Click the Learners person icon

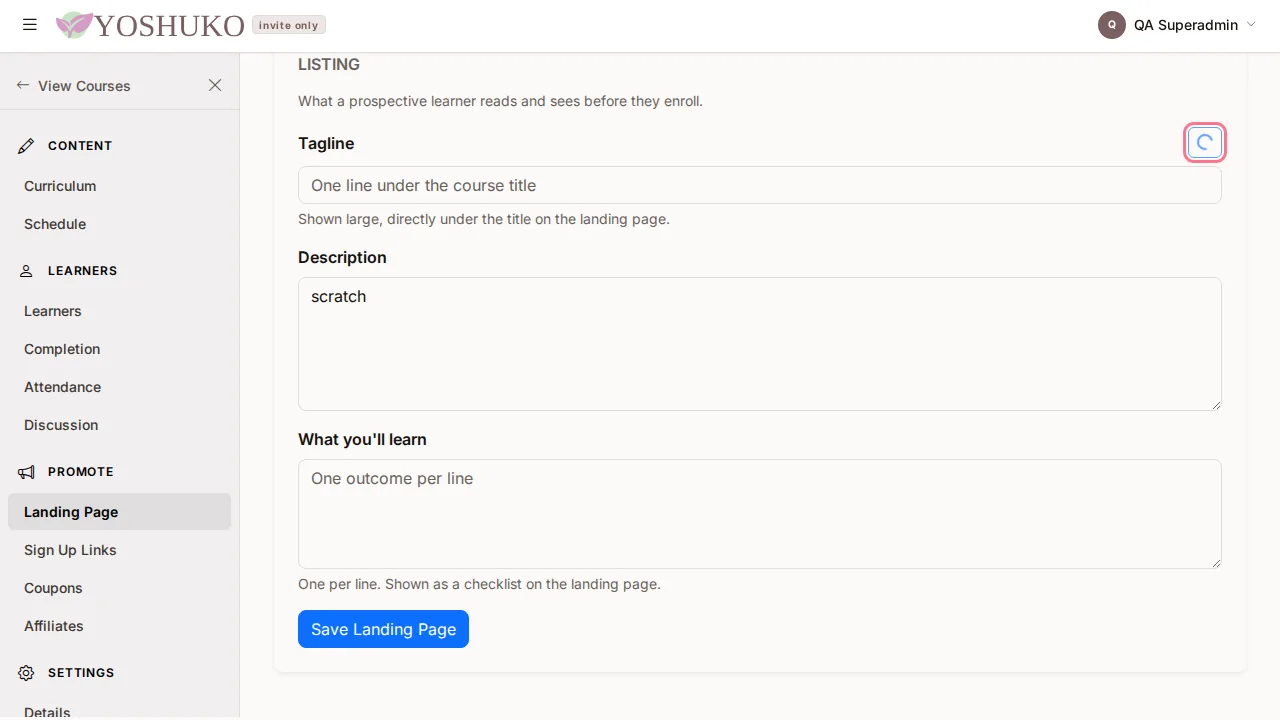(27, 271)
